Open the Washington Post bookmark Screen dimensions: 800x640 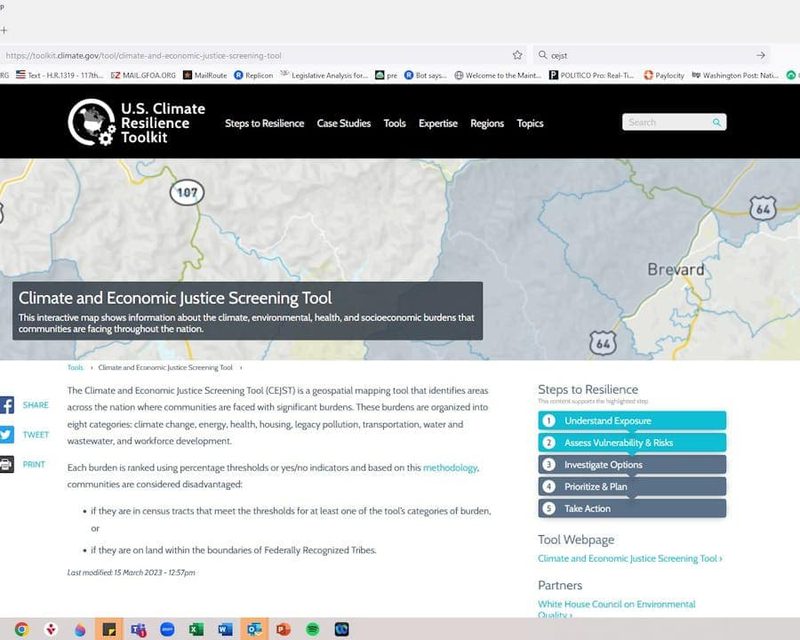[735, 75]
